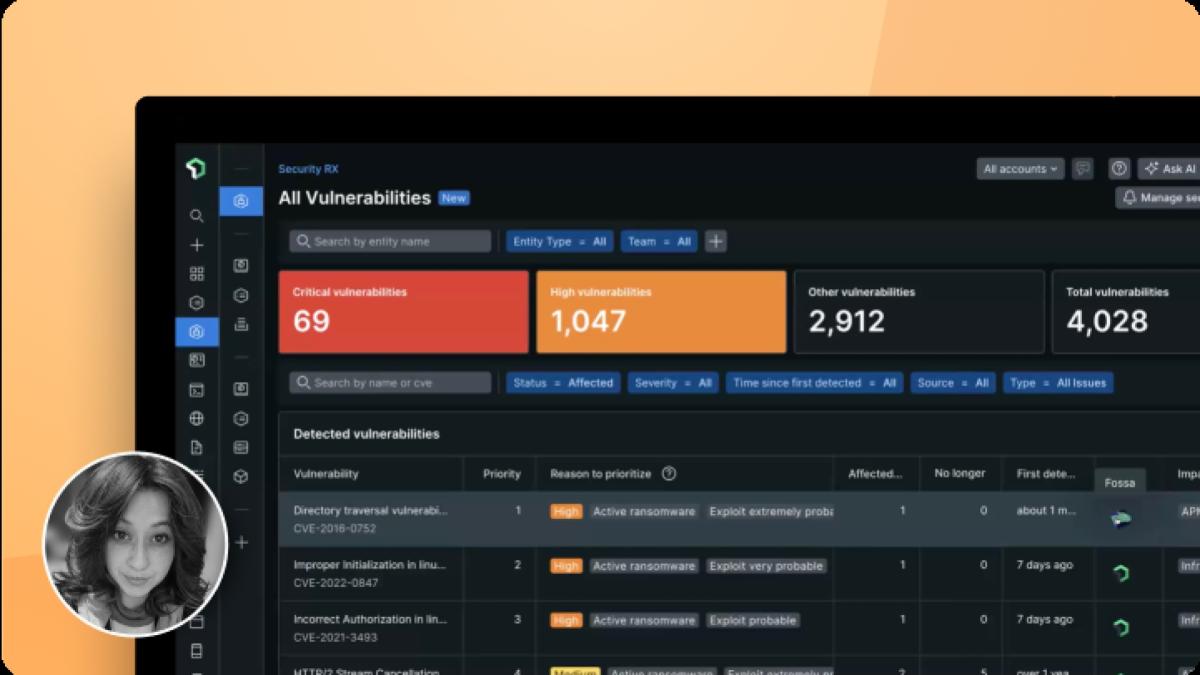Screen dimensions: 1200x675
Task: Click the New badge beside All Vulnerabilities
Action: coord(454,198)
